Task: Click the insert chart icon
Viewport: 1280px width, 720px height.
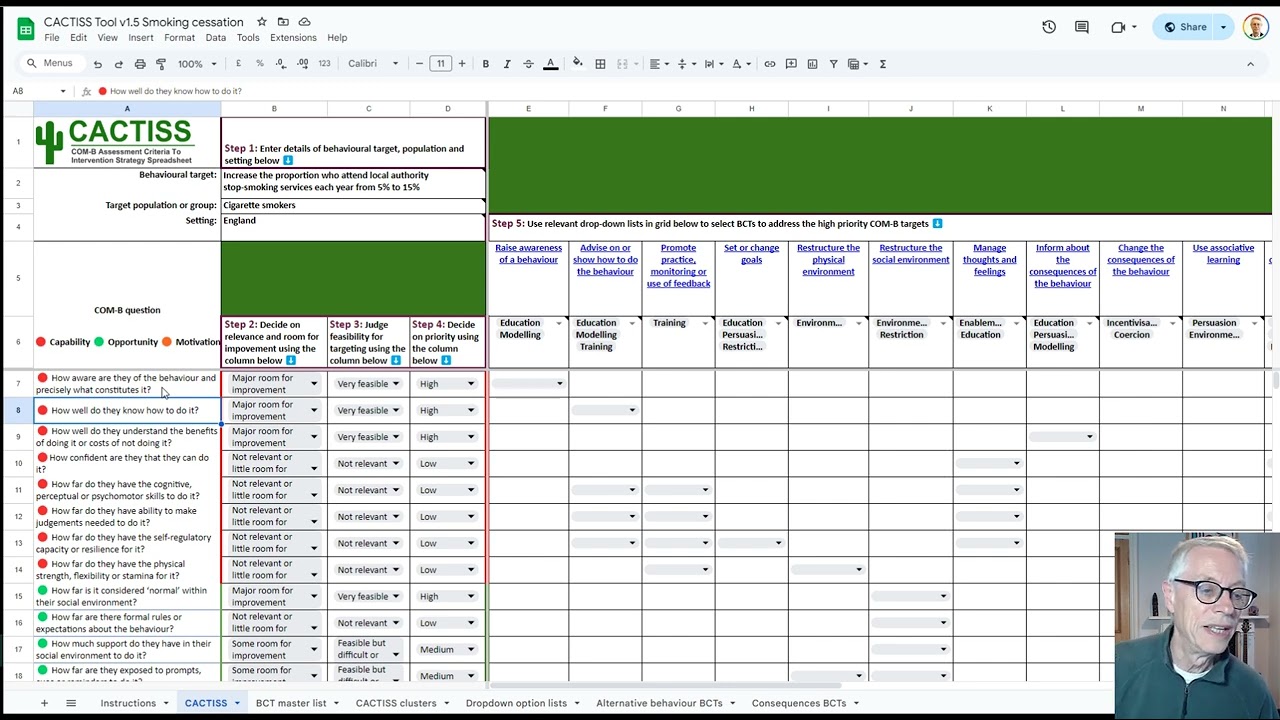Action: pyautogui.click(x=812, y=64)
